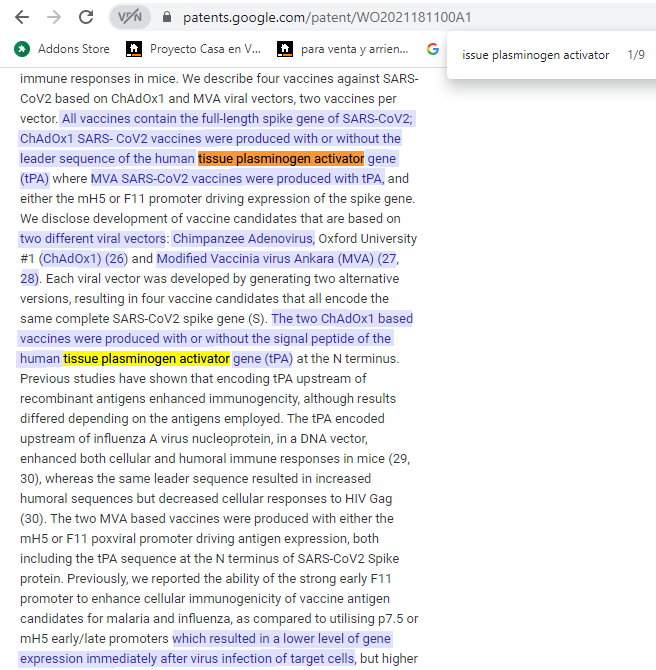Click the 'two different viral vectors' link
The height and width of the screenshot is (670, 656).
click(x=93, y=239)
